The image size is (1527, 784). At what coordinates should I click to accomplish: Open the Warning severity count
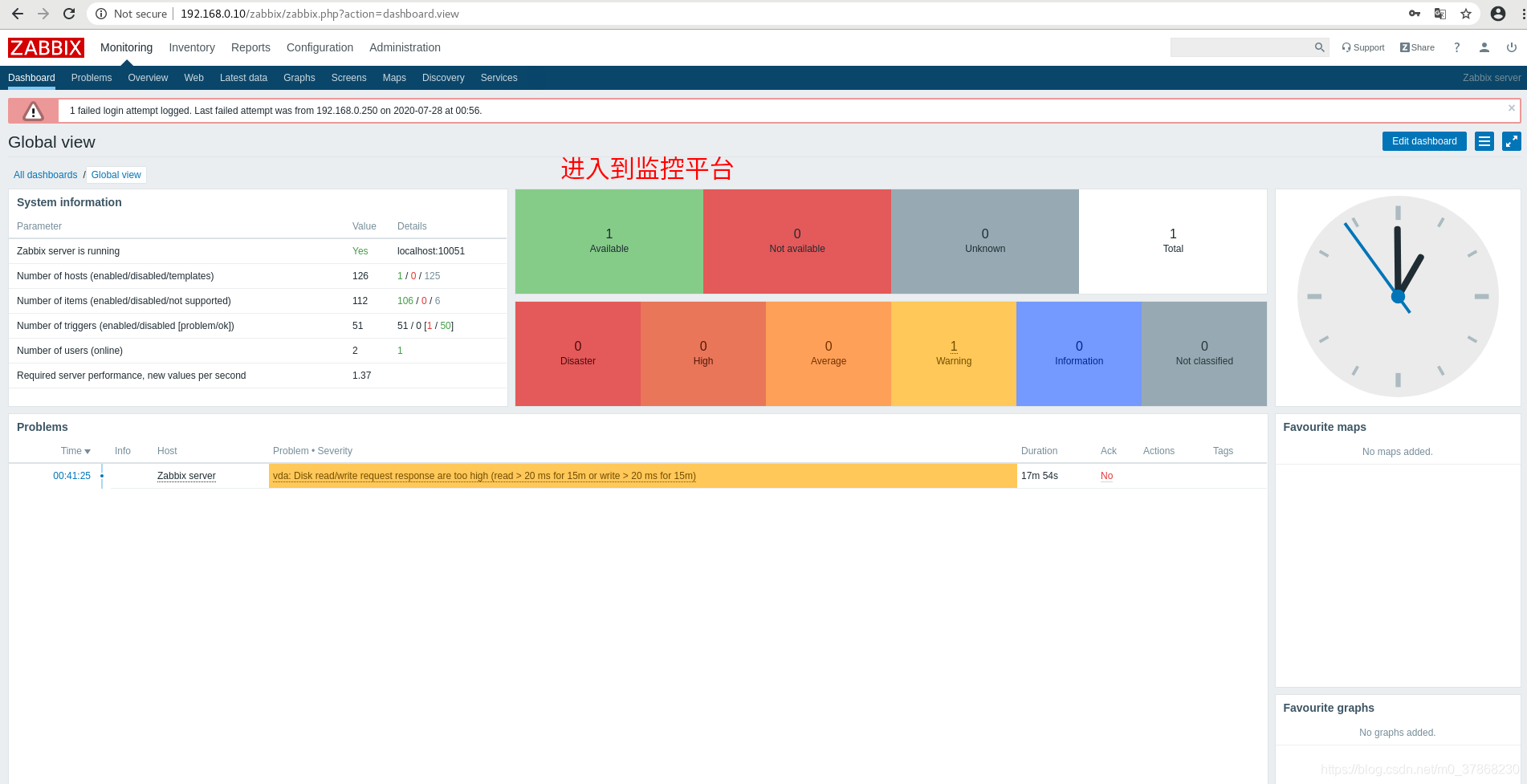pyautogui.click(x=954, y=347)
